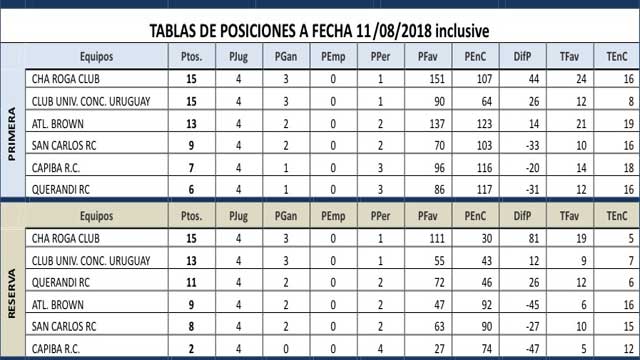The image size is (640, 360).
Task: Select CLUB UNIV. CONC. URUGUAY in Primera
Action: tap(91, 101)
